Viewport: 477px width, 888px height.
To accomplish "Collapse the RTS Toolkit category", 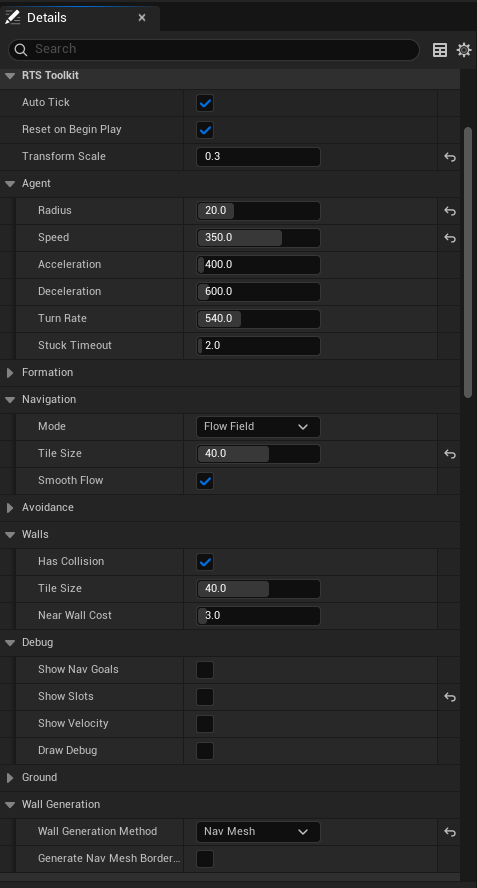I will coord(10,76).
